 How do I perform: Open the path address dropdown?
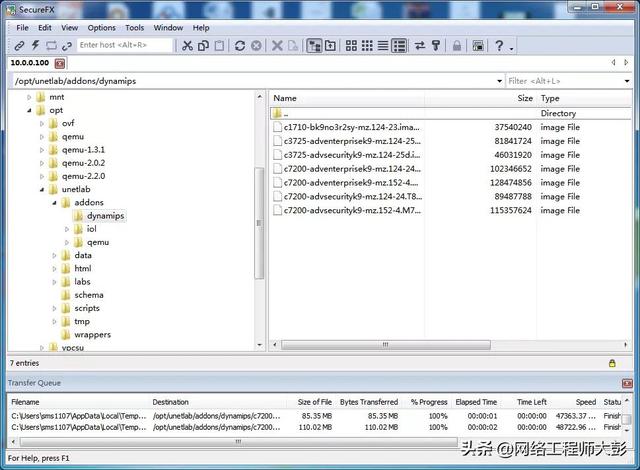click(x=500, y=81)
